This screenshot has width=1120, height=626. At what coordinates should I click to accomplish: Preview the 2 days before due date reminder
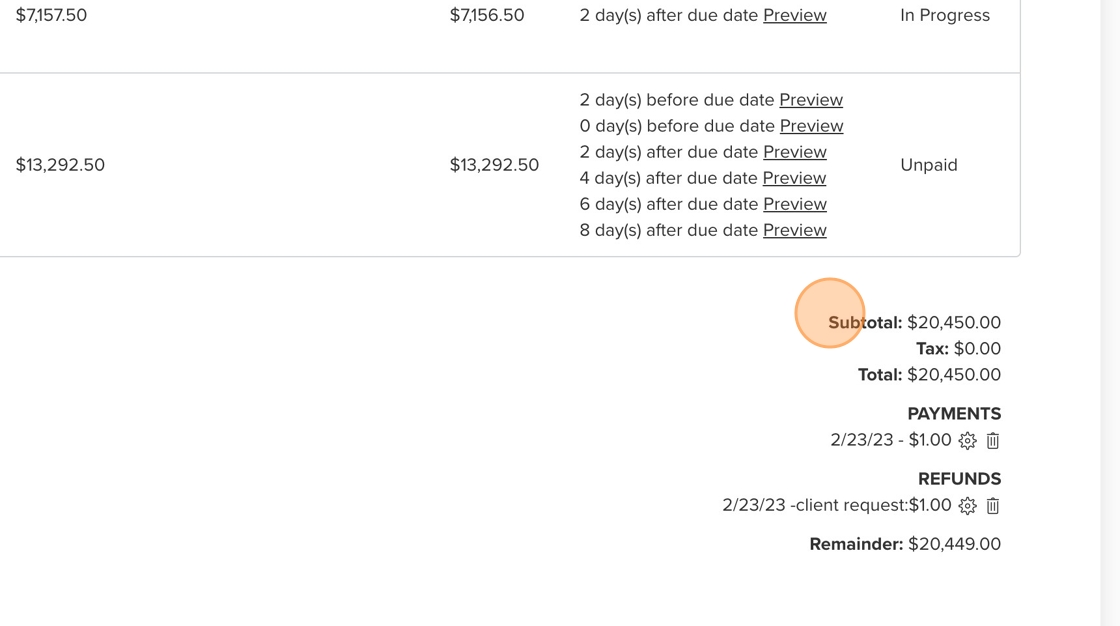pos(810,100)
